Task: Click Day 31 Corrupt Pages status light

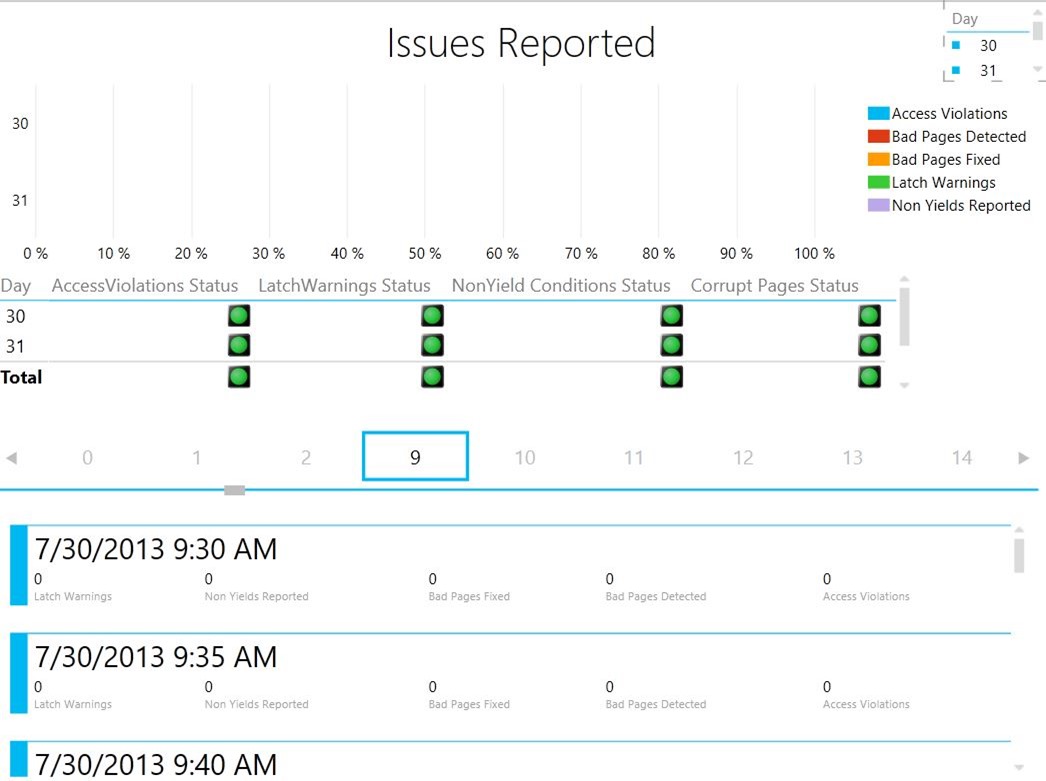Action: (x=869, y=345)
